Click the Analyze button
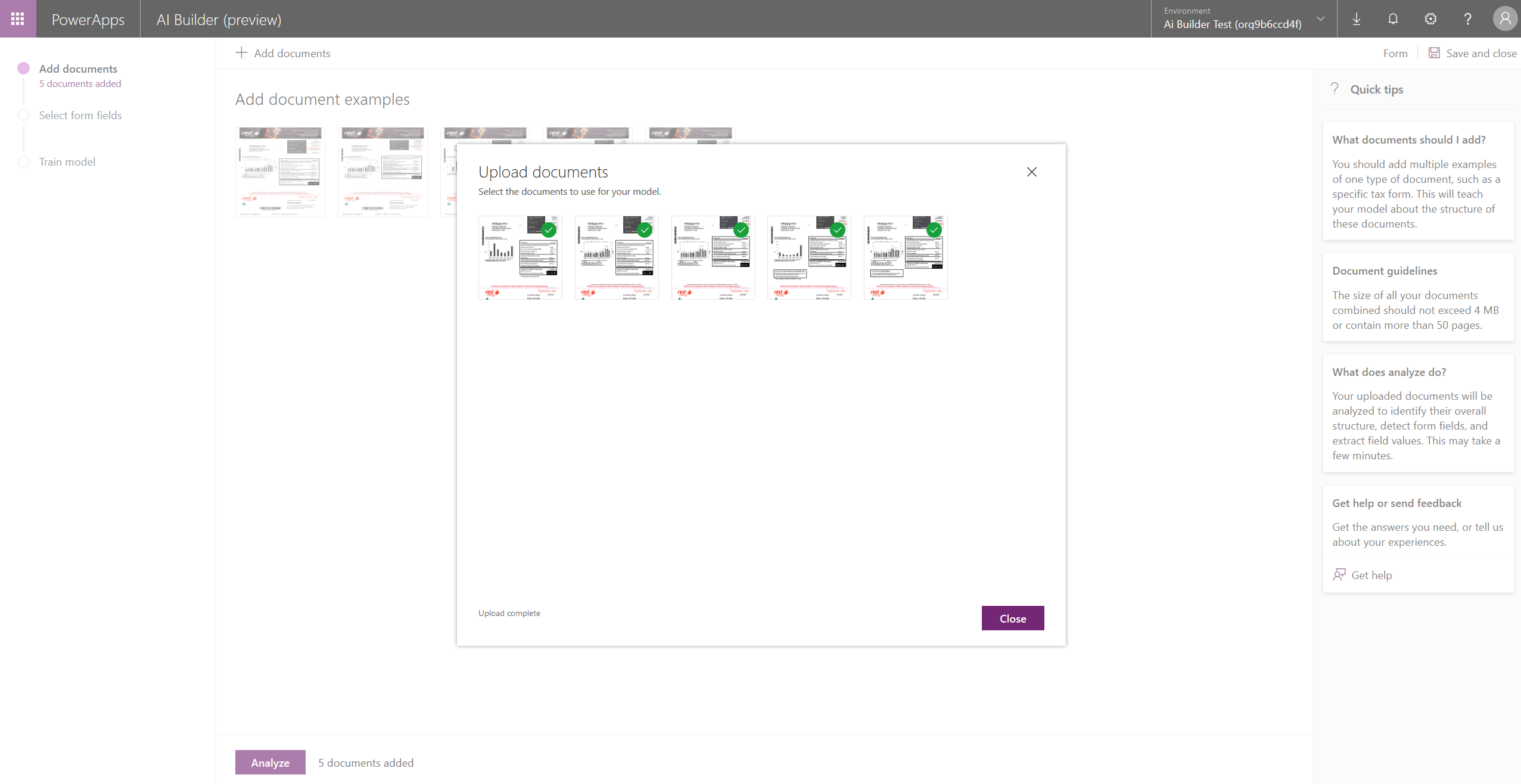The image size is (1521, 784). pos(270,762)
